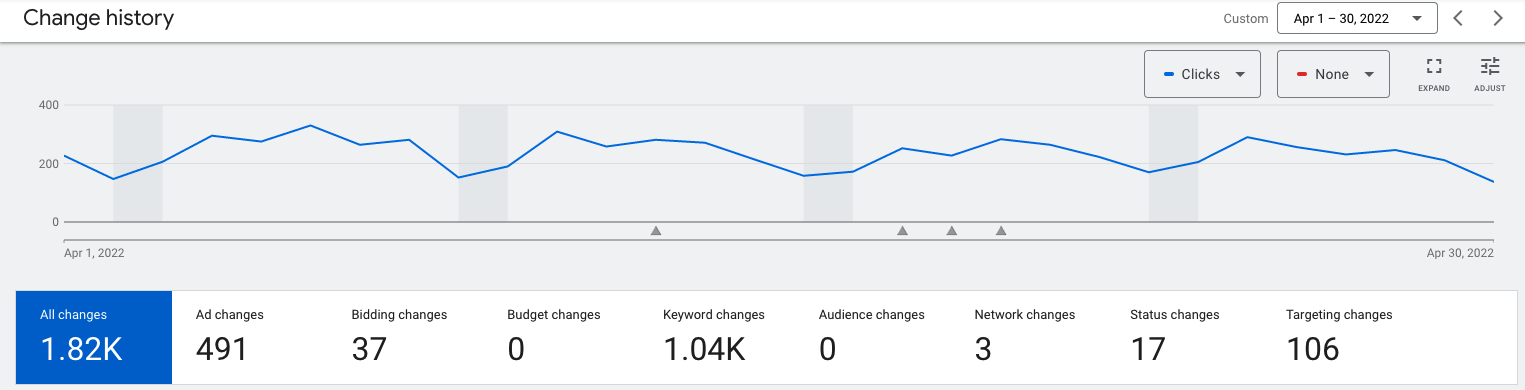
Task: Click the third change marker triangle
Action: click(951, 230)
